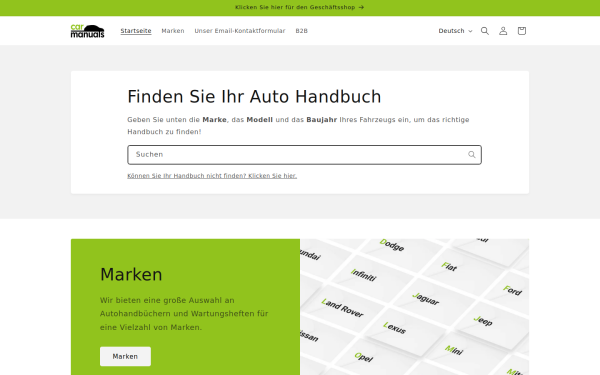Open Unser Email-Kontaktformular menu item

pyautogui.click(x=240, y=31)
